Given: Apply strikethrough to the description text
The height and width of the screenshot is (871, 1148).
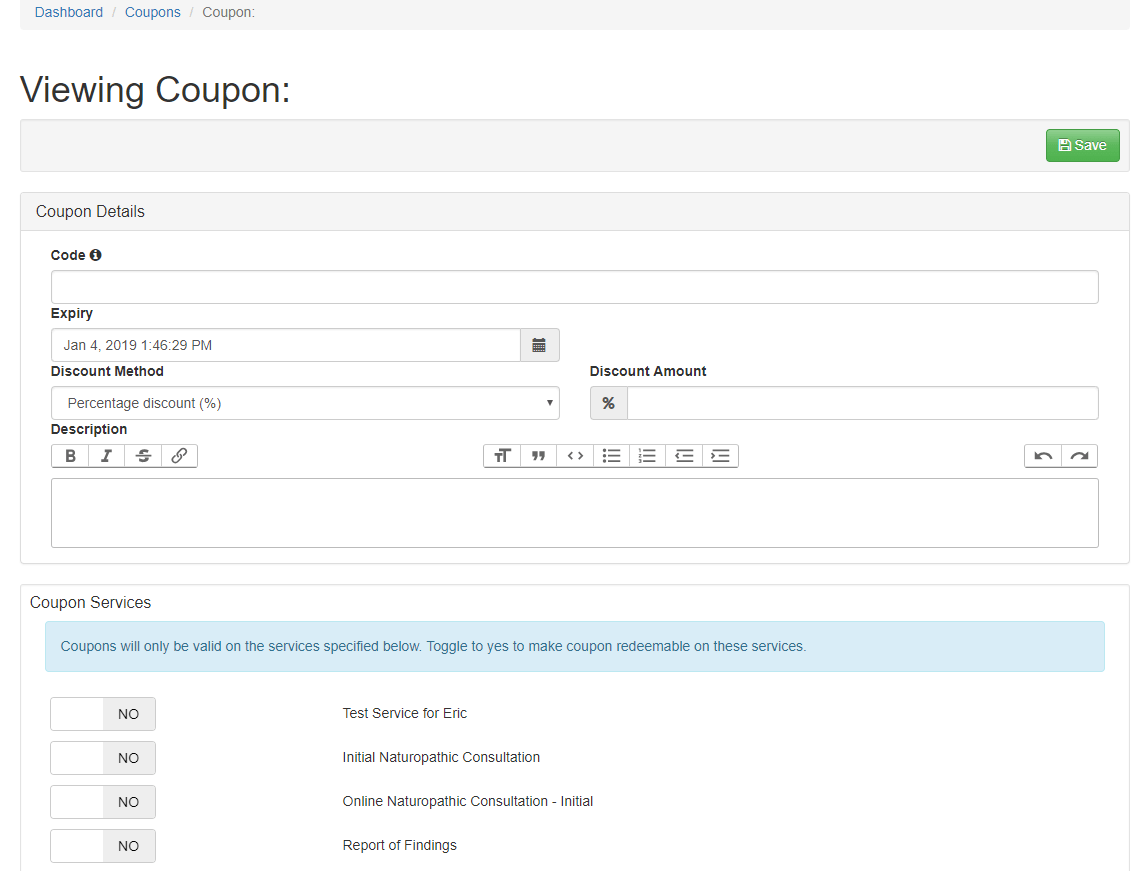Looking at the screenshot, I should (x=143, y=455).
